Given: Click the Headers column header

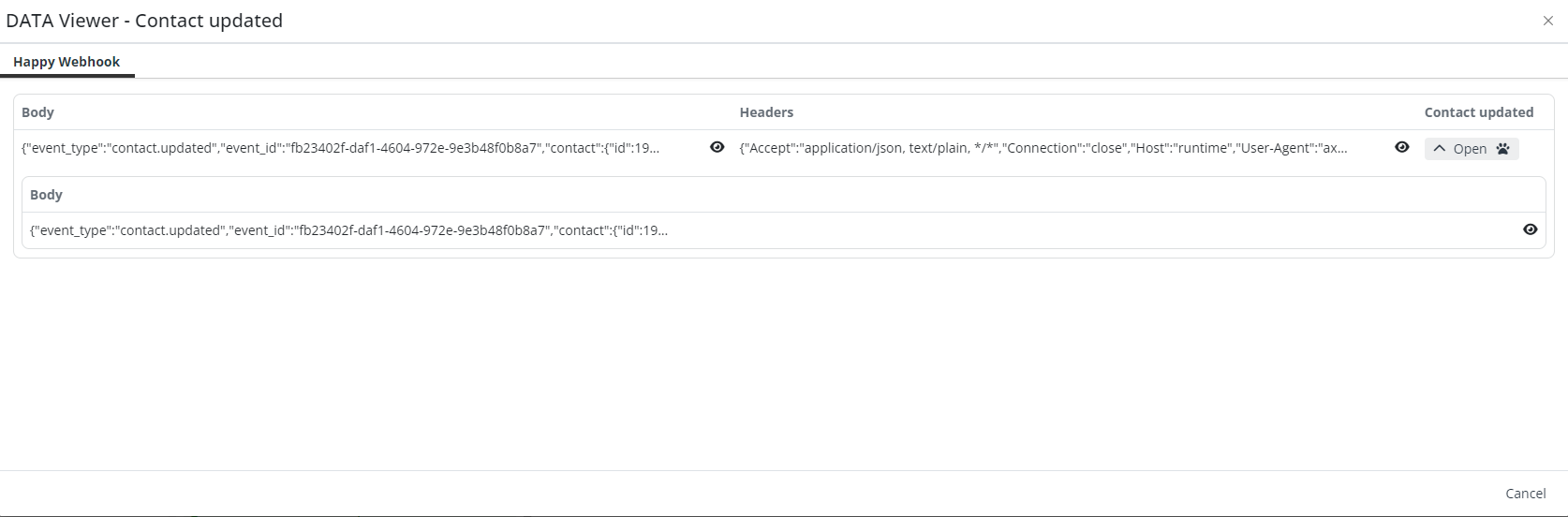Looking at the screenshot, I should point(766,112).
